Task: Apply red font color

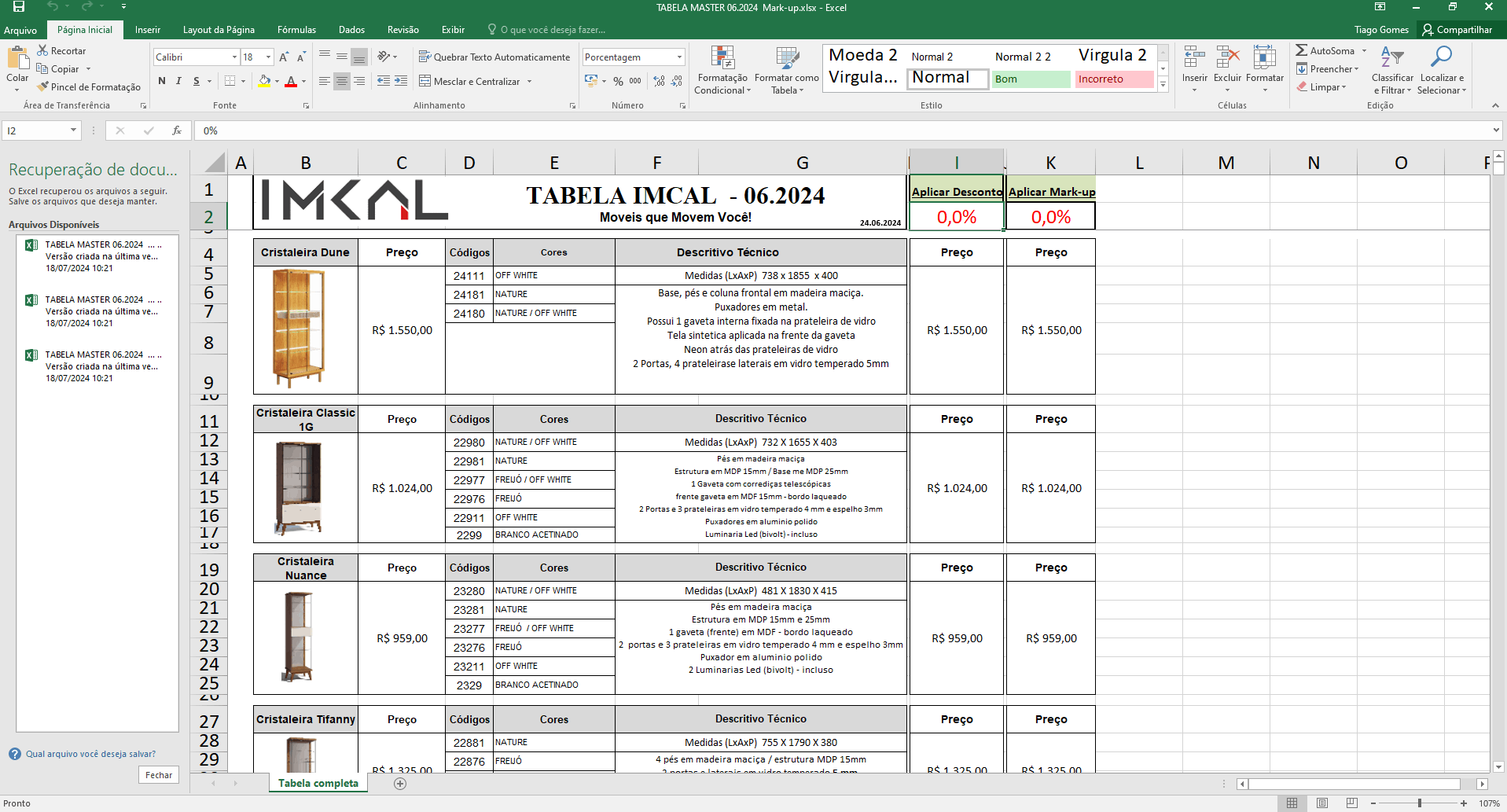Action: 291,81
